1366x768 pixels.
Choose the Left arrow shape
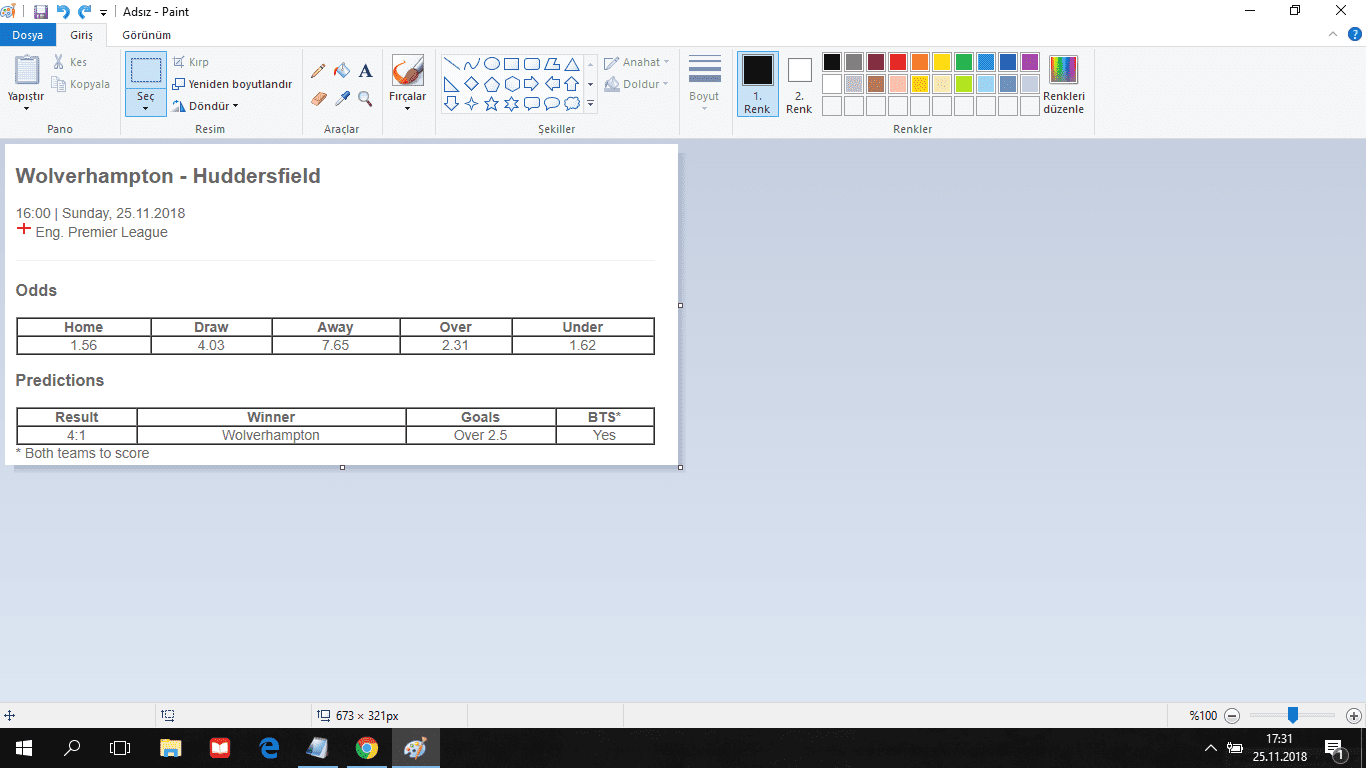(x=552, y=84)
